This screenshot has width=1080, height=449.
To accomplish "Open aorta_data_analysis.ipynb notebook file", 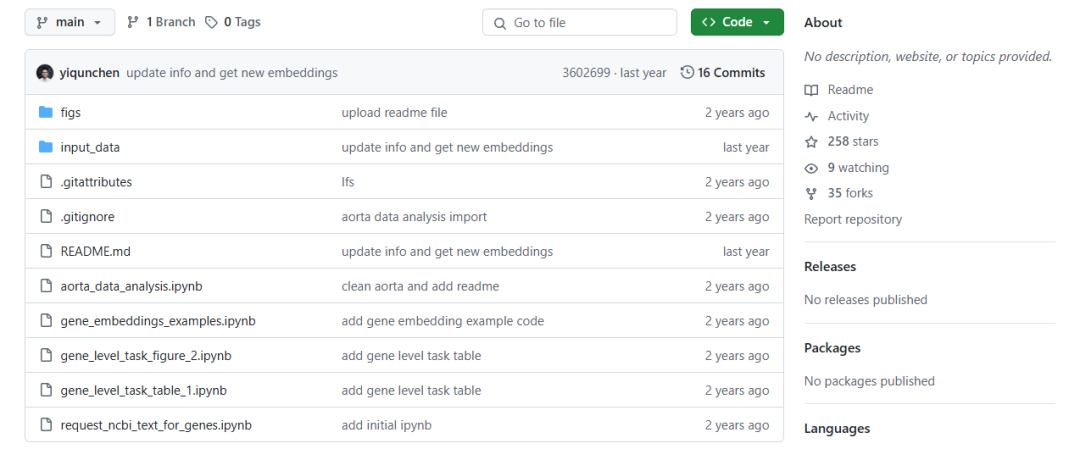I will click(x=131, y=287).
